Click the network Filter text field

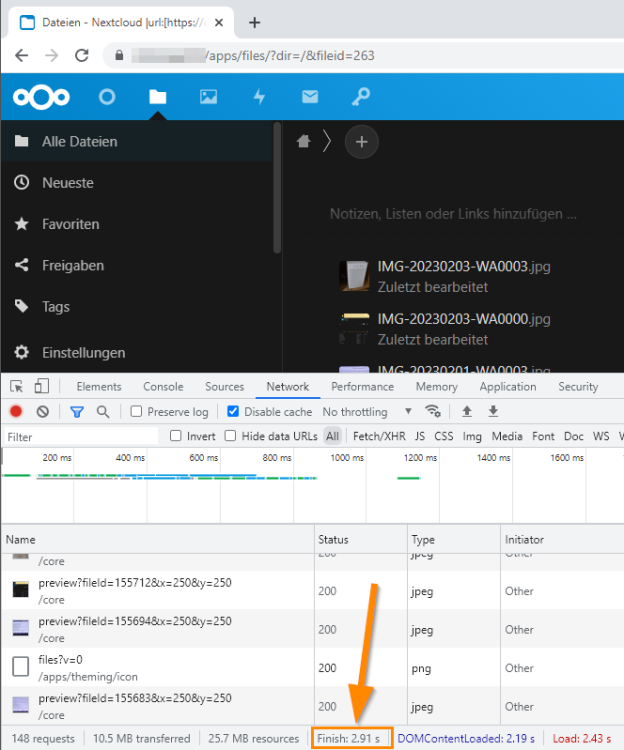tap(81, 437)
